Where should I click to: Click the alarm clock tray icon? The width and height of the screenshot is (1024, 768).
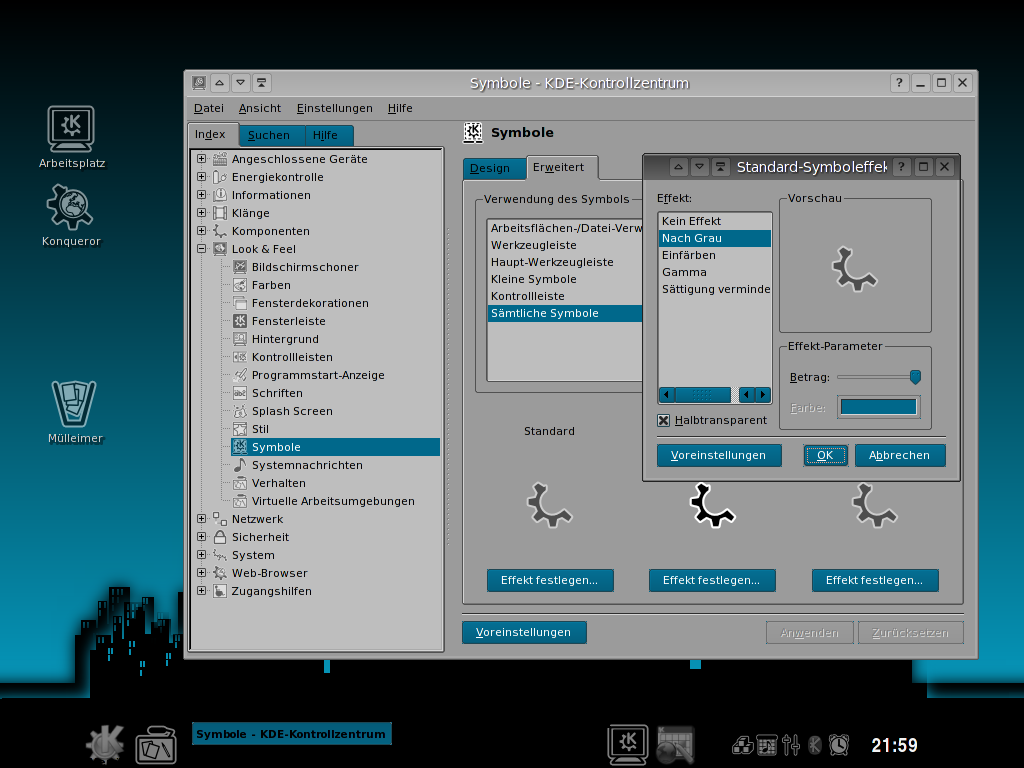click(x=839, y=744)
